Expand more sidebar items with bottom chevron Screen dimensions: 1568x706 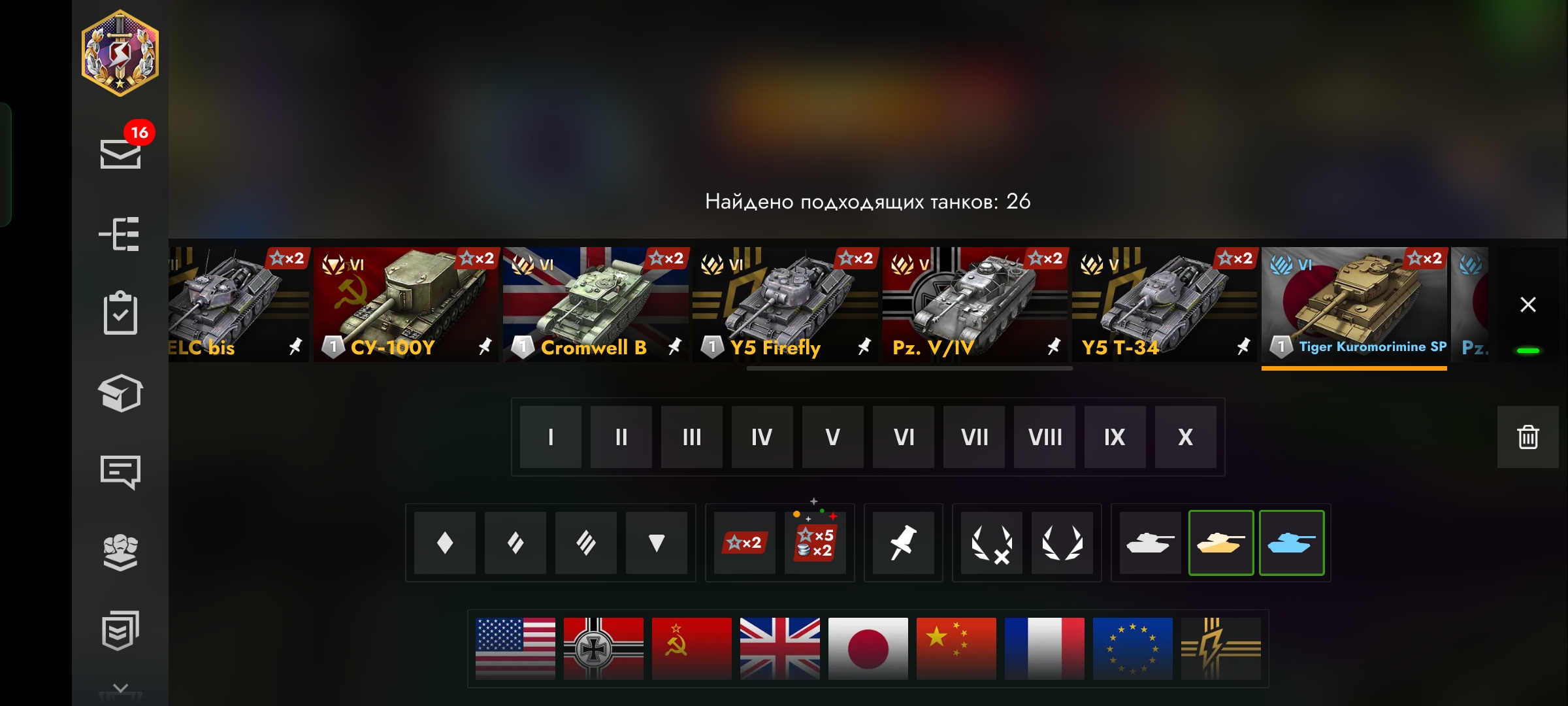tap(120, 688)
